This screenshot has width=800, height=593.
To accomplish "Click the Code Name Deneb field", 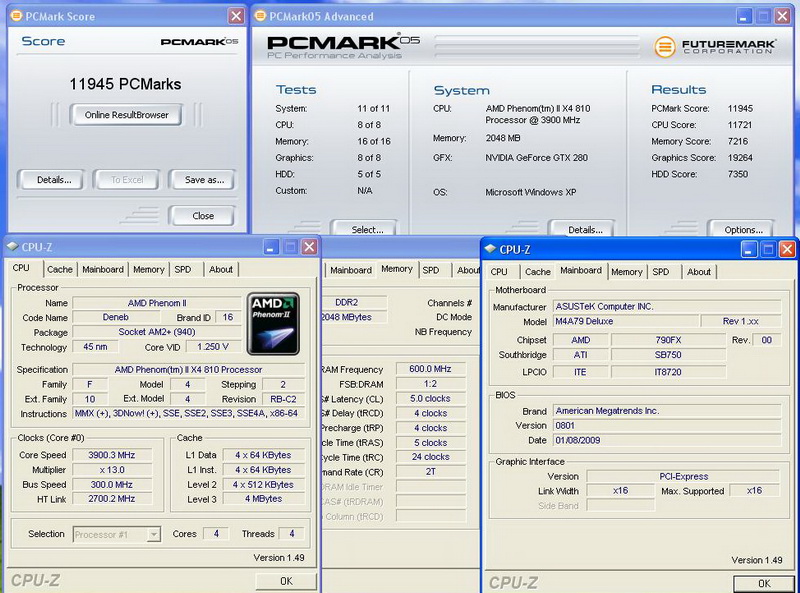I will [116, 317].
